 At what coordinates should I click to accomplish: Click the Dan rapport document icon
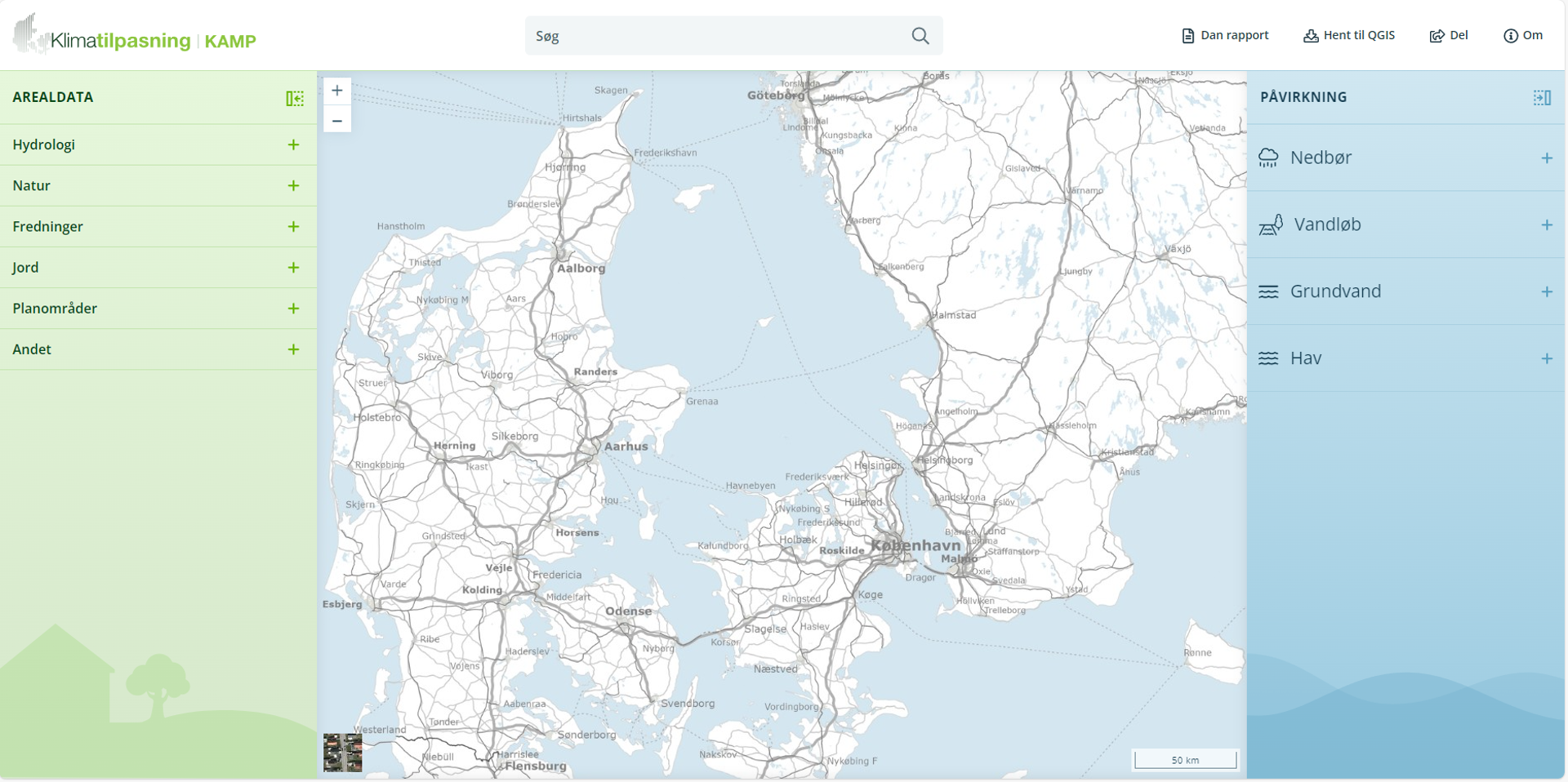pos(1187,35)
